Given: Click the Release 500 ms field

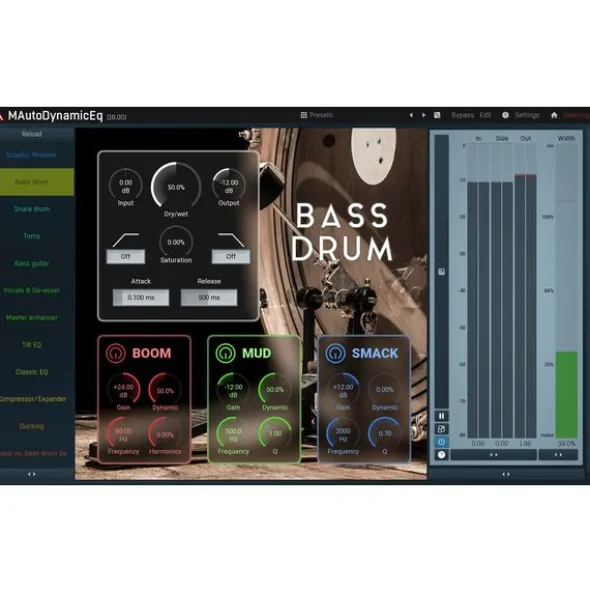Looking at the screenshot, I should [209, 297].
